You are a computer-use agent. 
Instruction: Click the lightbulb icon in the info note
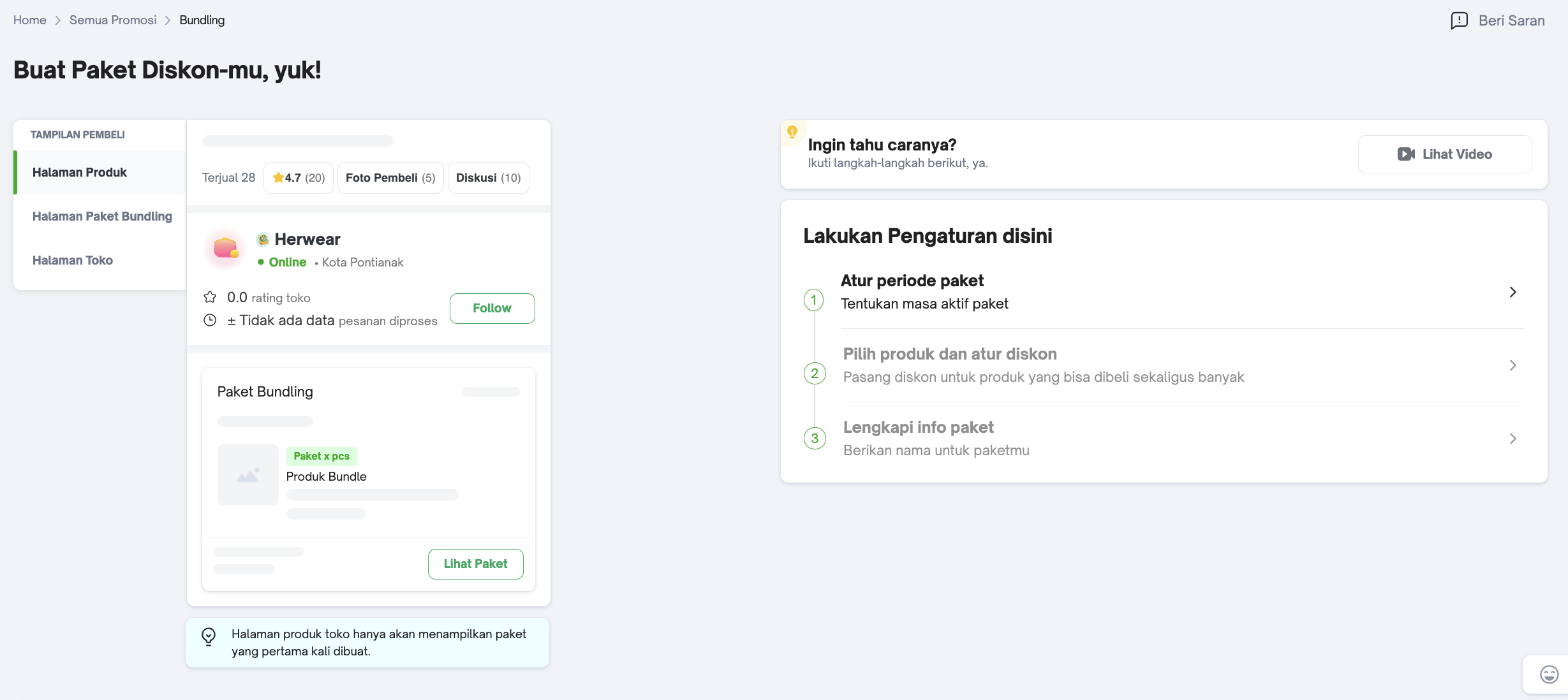[x=209, y=636]
